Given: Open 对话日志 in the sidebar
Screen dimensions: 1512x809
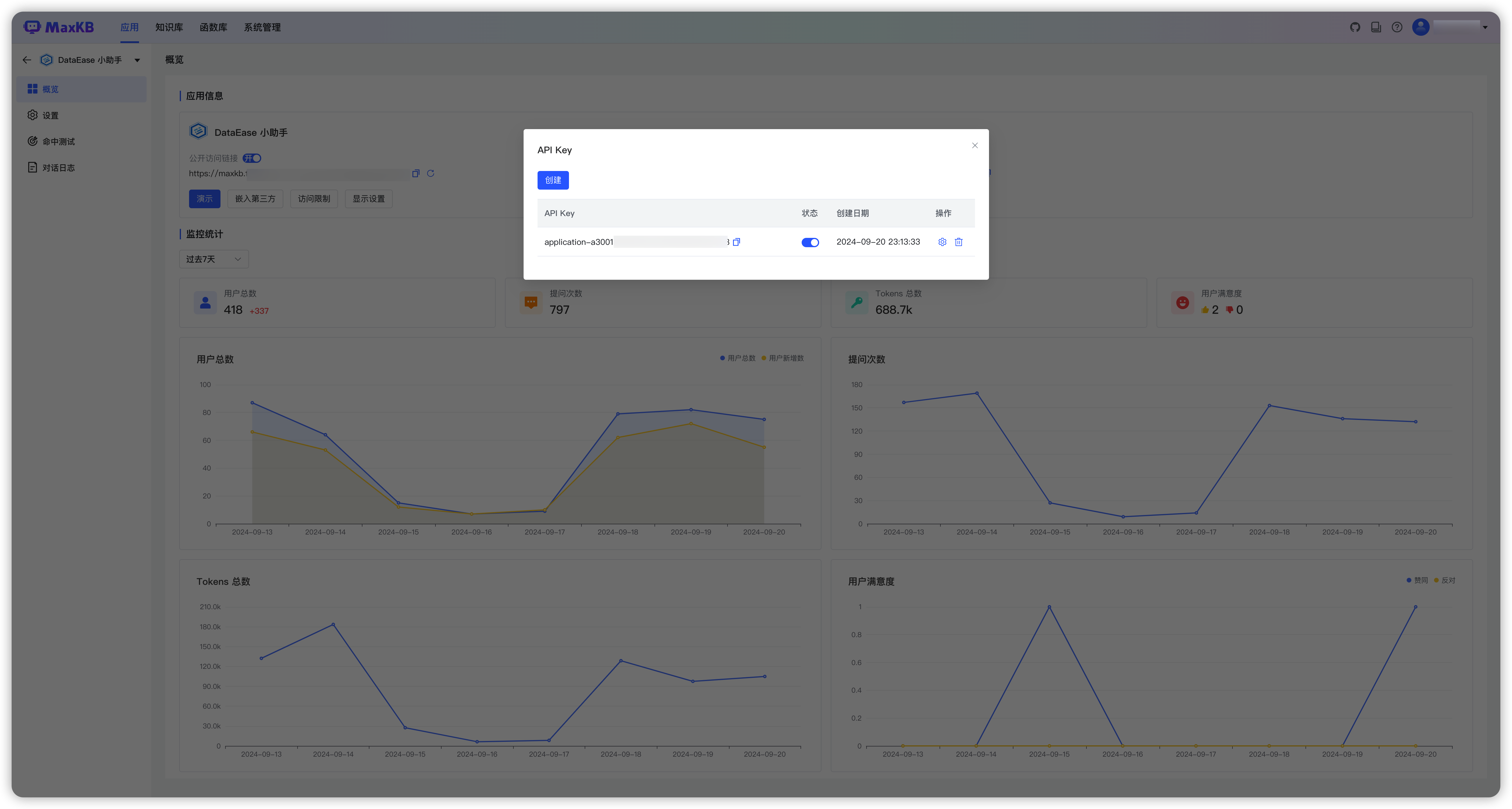Looking at the screenshot, I should pyautogui.click(x=58, y=168).
